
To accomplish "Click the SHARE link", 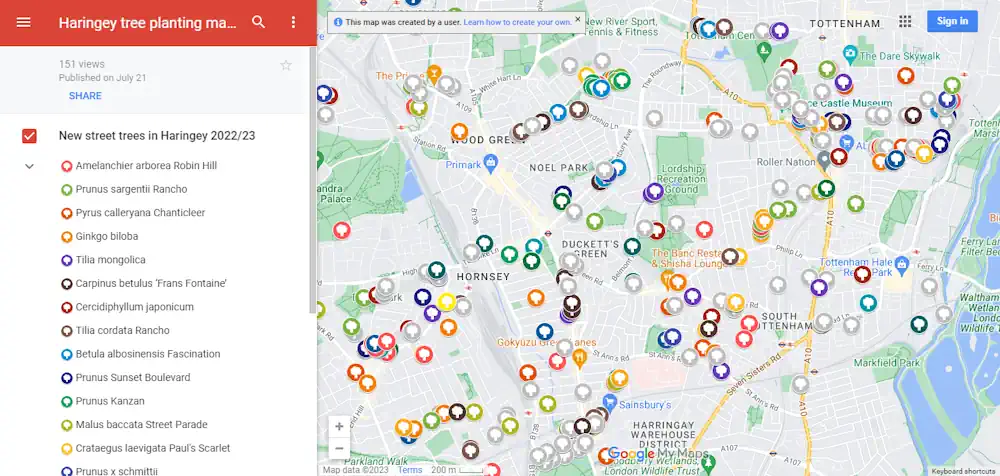I will (85, 96).
